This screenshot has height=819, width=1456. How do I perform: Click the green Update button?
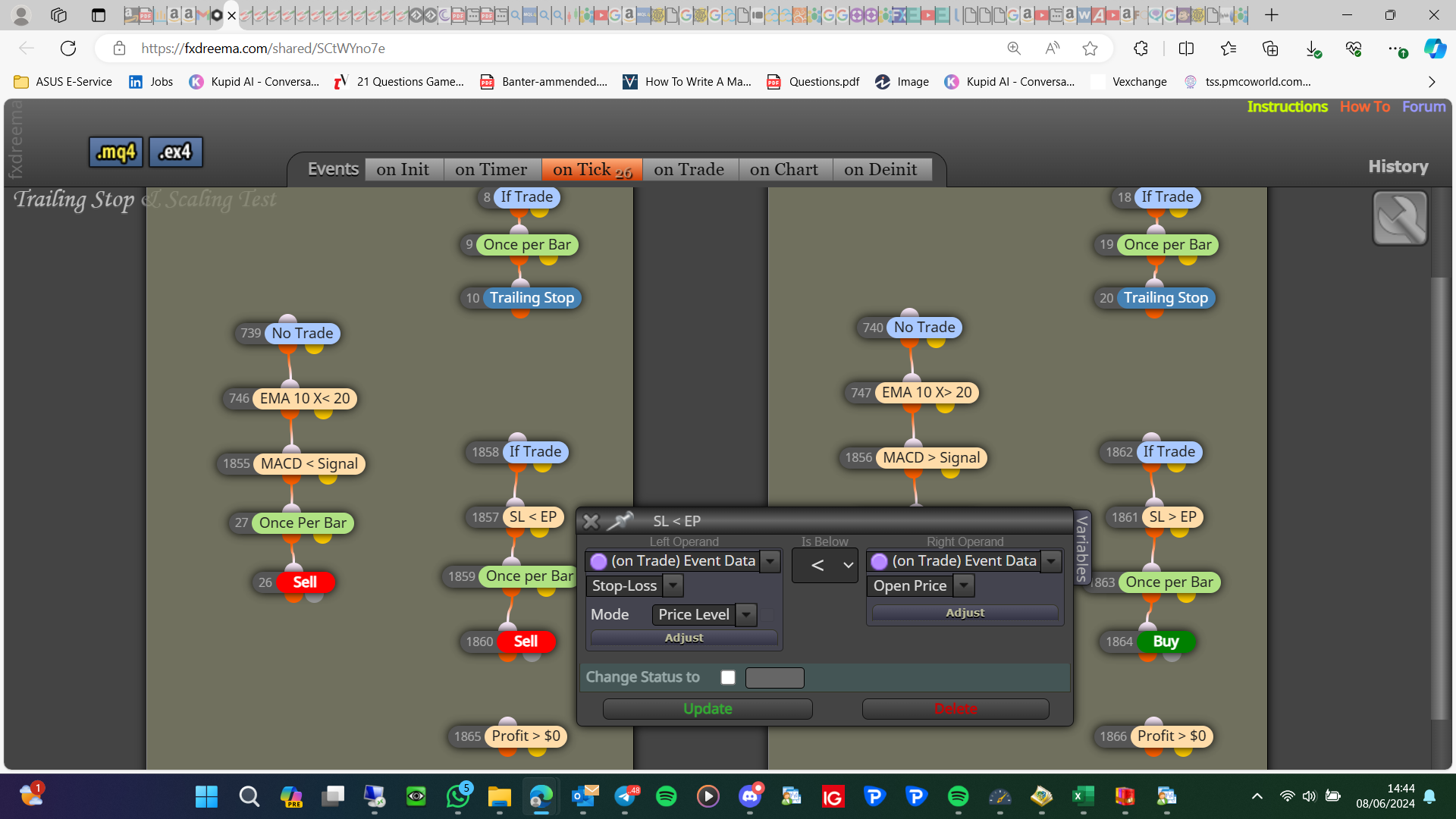708,709
